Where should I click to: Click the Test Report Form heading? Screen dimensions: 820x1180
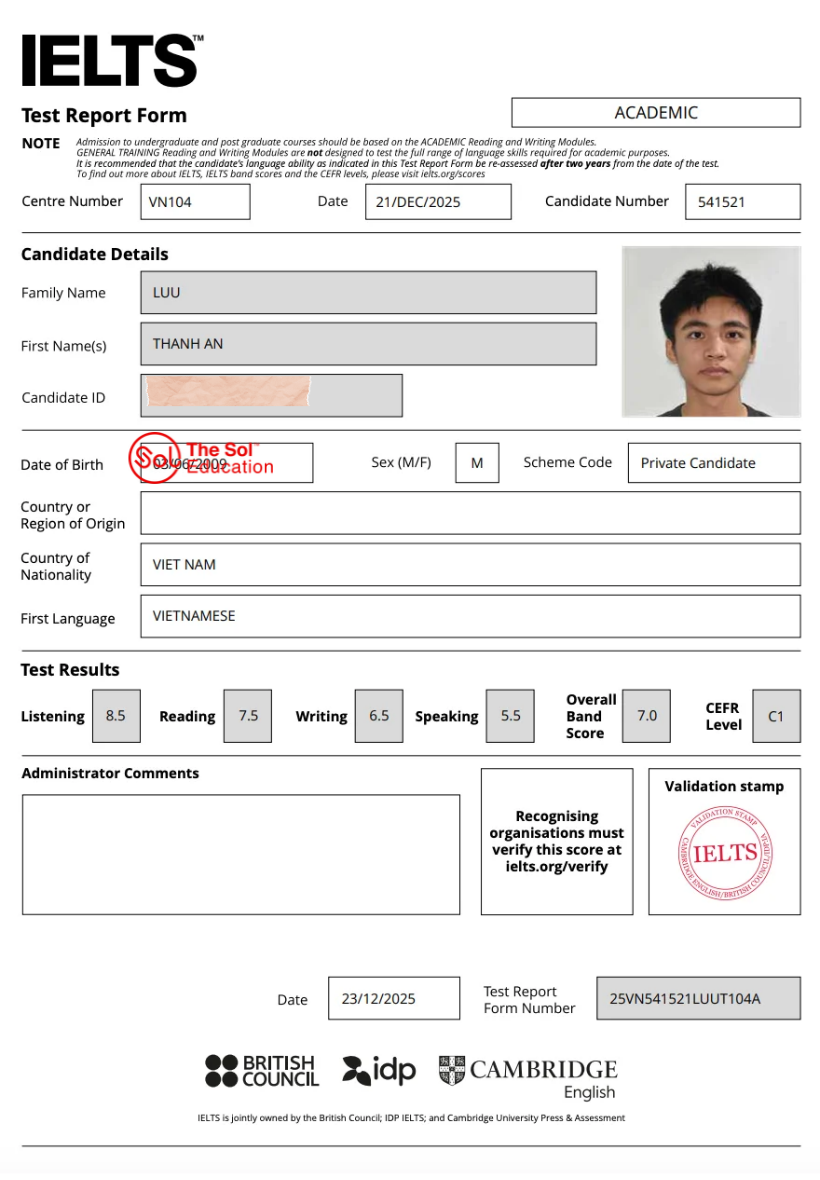[x=104, y=116]
